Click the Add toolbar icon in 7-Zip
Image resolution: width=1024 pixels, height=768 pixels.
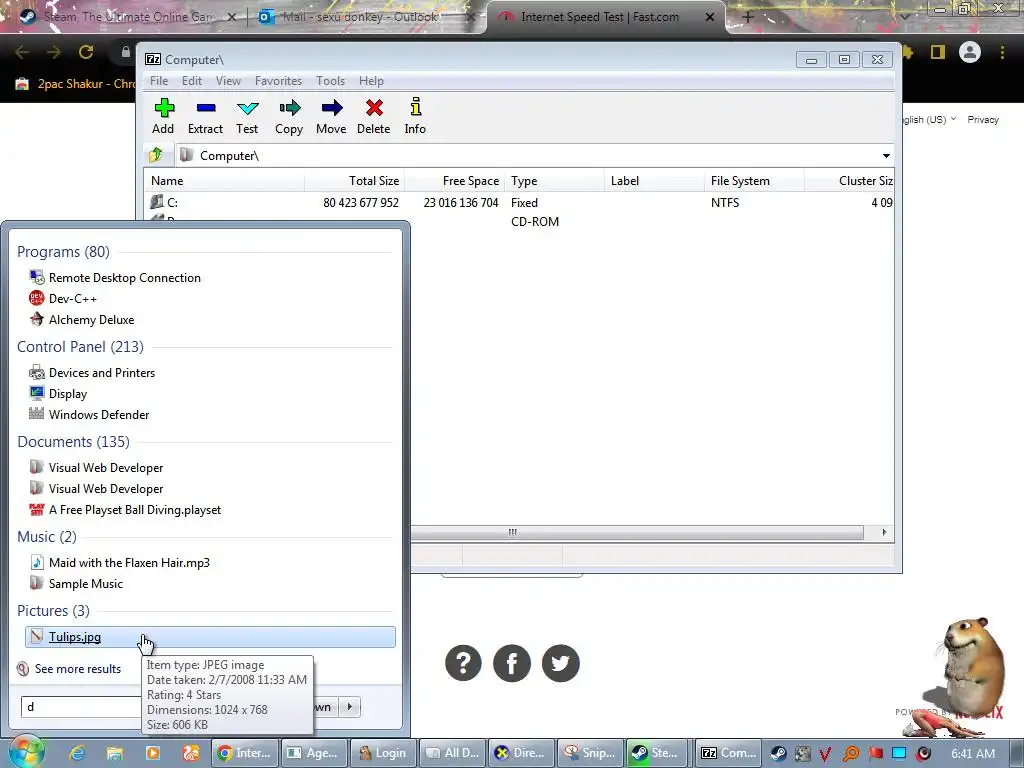[x=163, y=116]
